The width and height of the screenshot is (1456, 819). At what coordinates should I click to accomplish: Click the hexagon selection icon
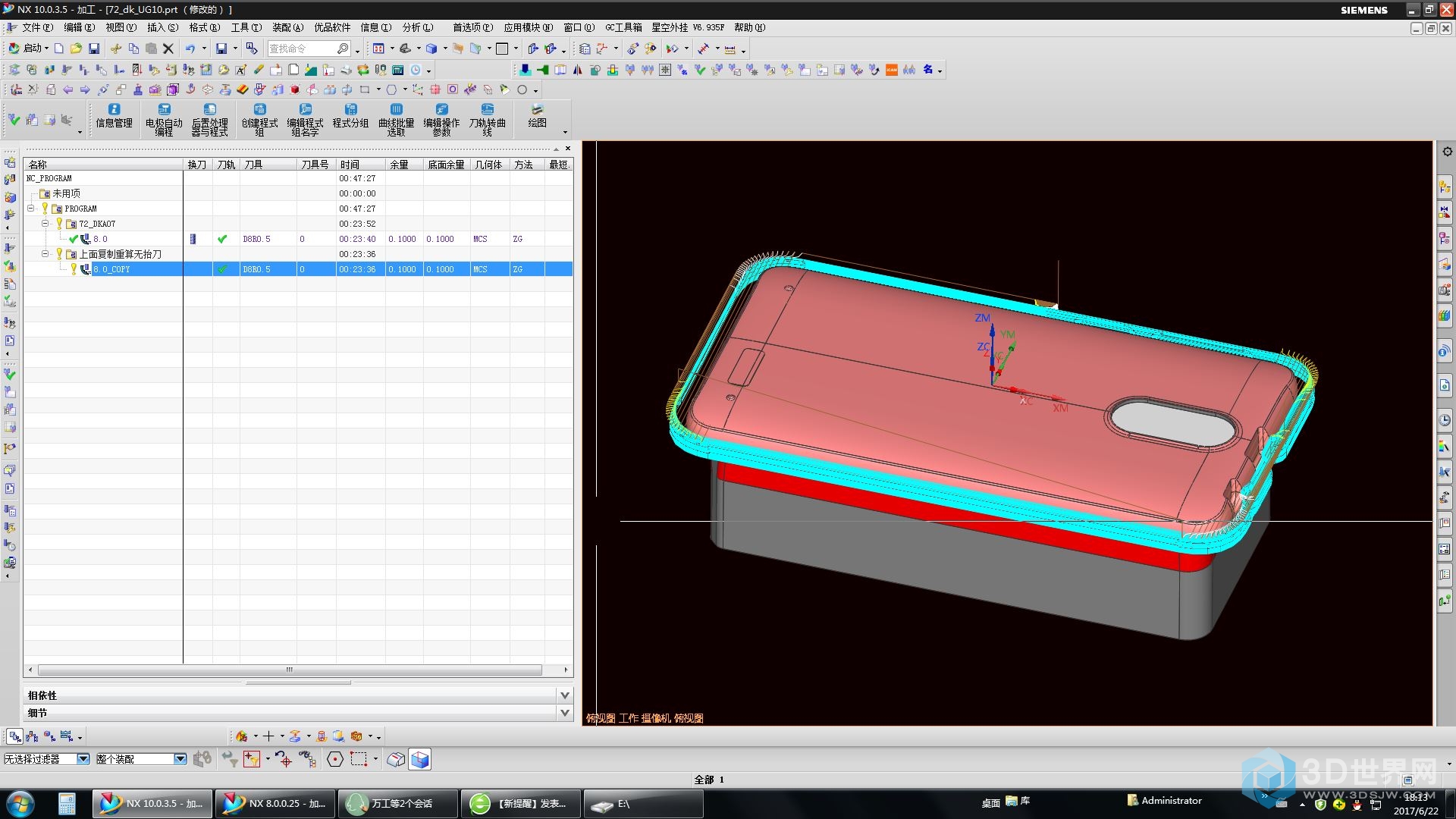[x=335, y=759]
